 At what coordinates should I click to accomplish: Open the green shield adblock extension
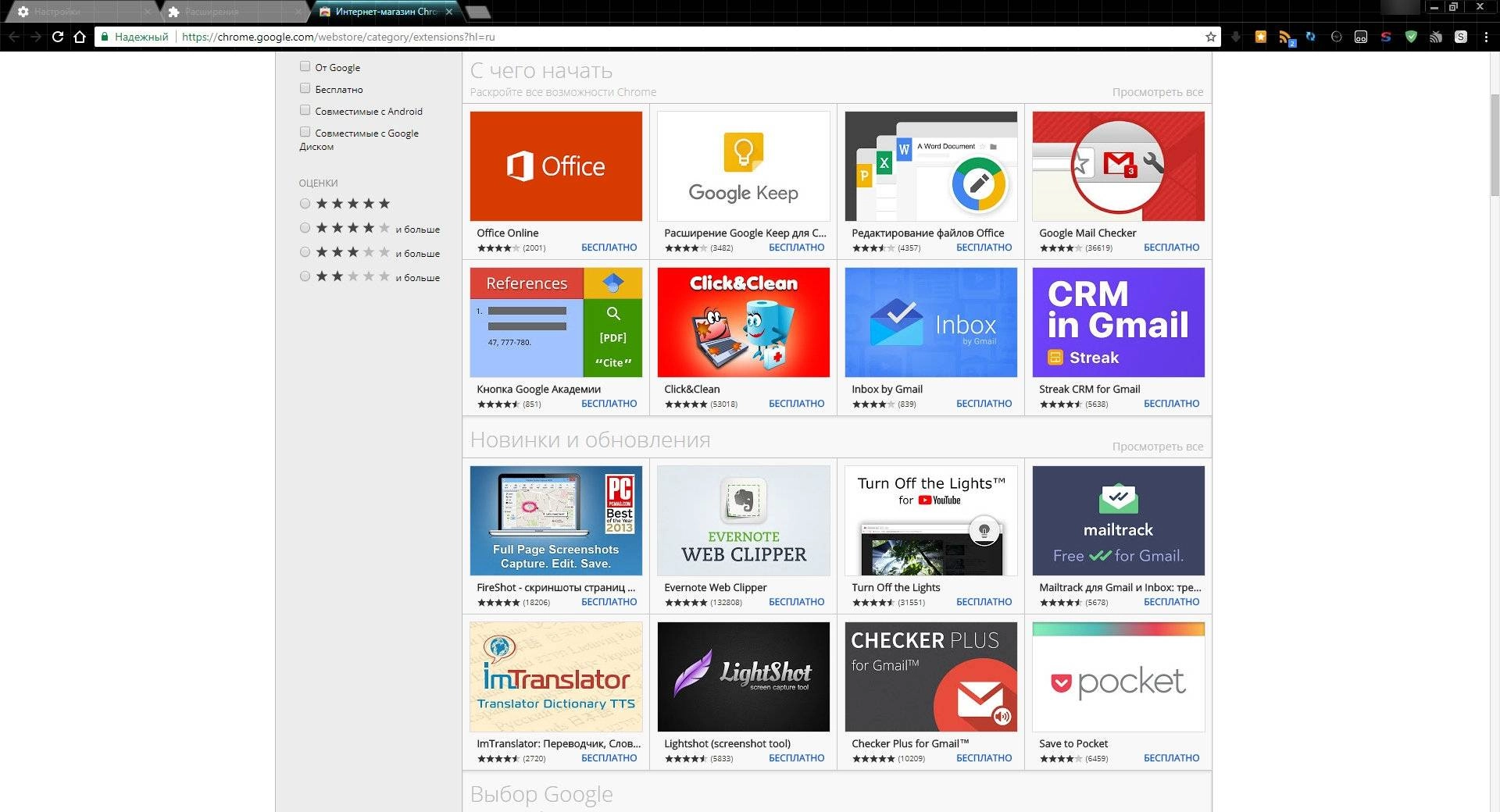tap(1411, 37)
